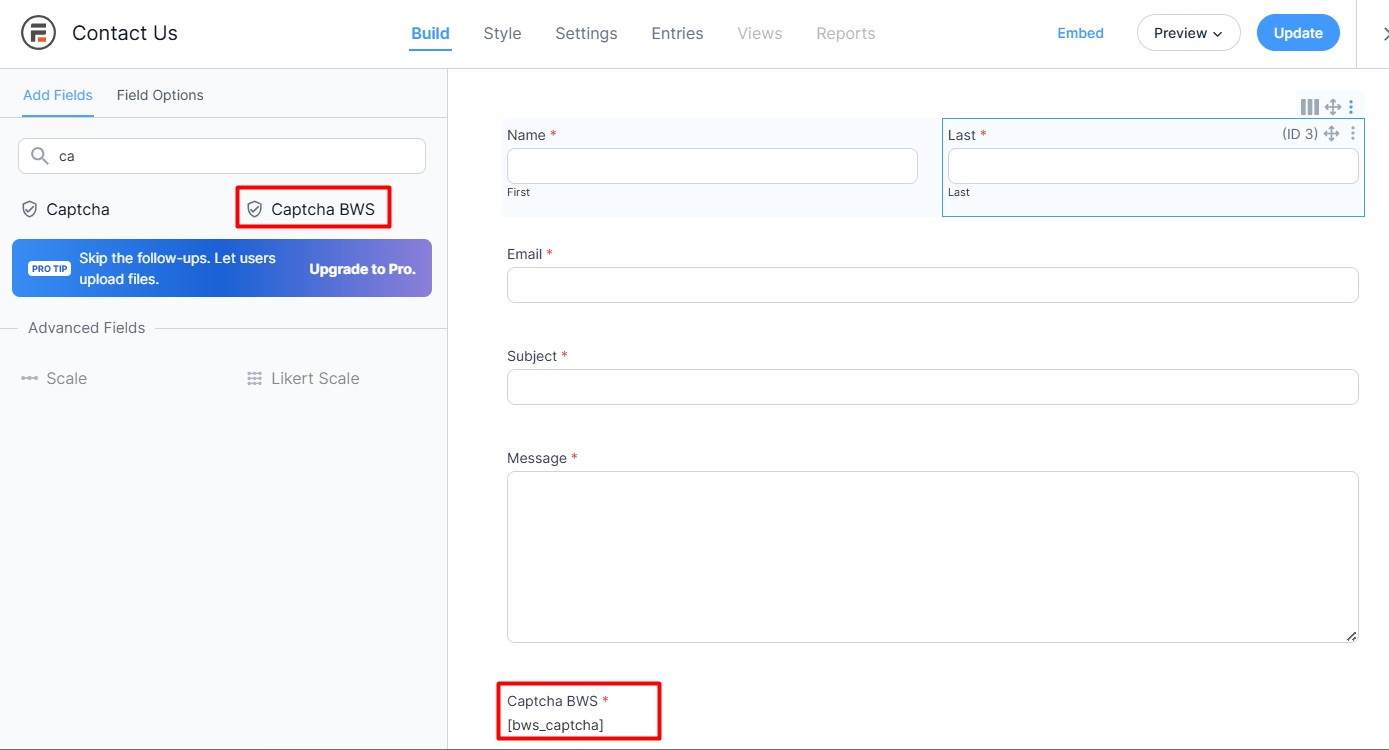Open the Preview dropdown
Viewport: 1389px width, 750px height.
click(1188, 32)
